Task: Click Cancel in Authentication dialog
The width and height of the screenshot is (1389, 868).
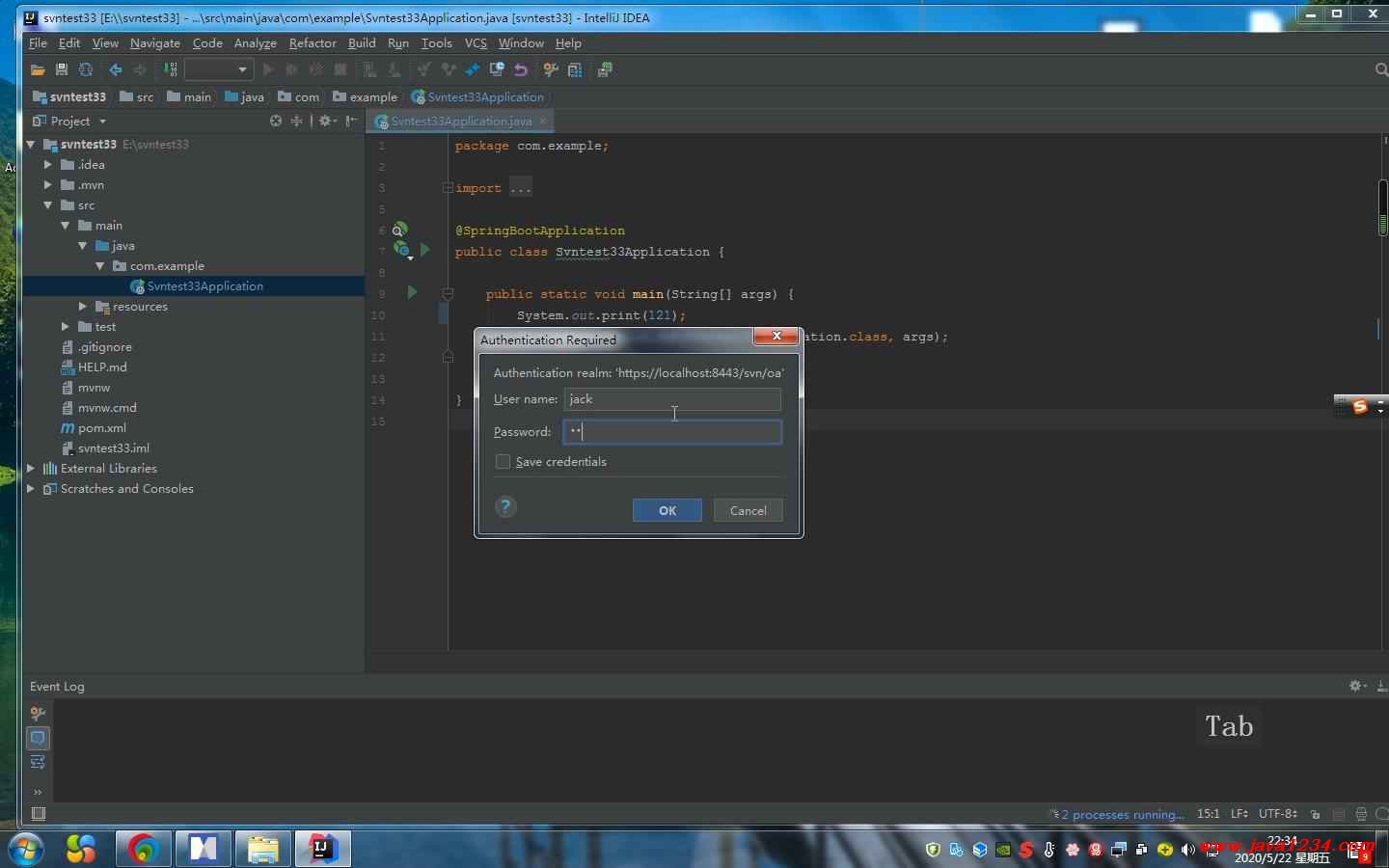Action: coord(749,510)
